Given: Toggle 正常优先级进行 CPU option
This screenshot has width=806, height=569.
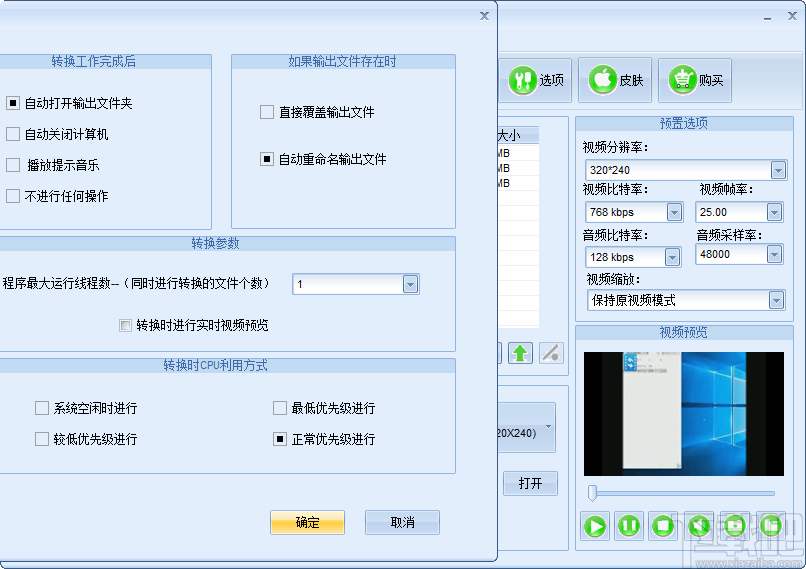Looking at the screenshot, I should [x=280, y=439].
